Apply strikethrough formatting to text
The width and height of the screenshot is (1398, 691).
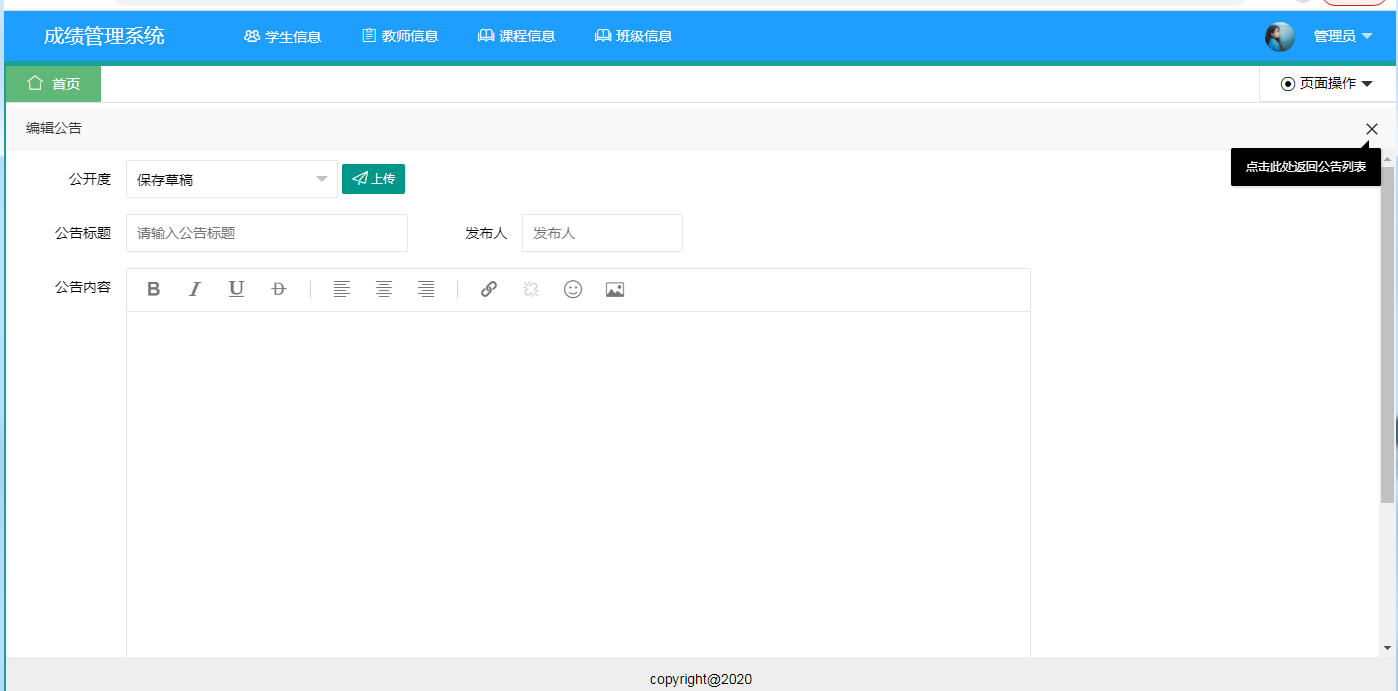(278, 290)
